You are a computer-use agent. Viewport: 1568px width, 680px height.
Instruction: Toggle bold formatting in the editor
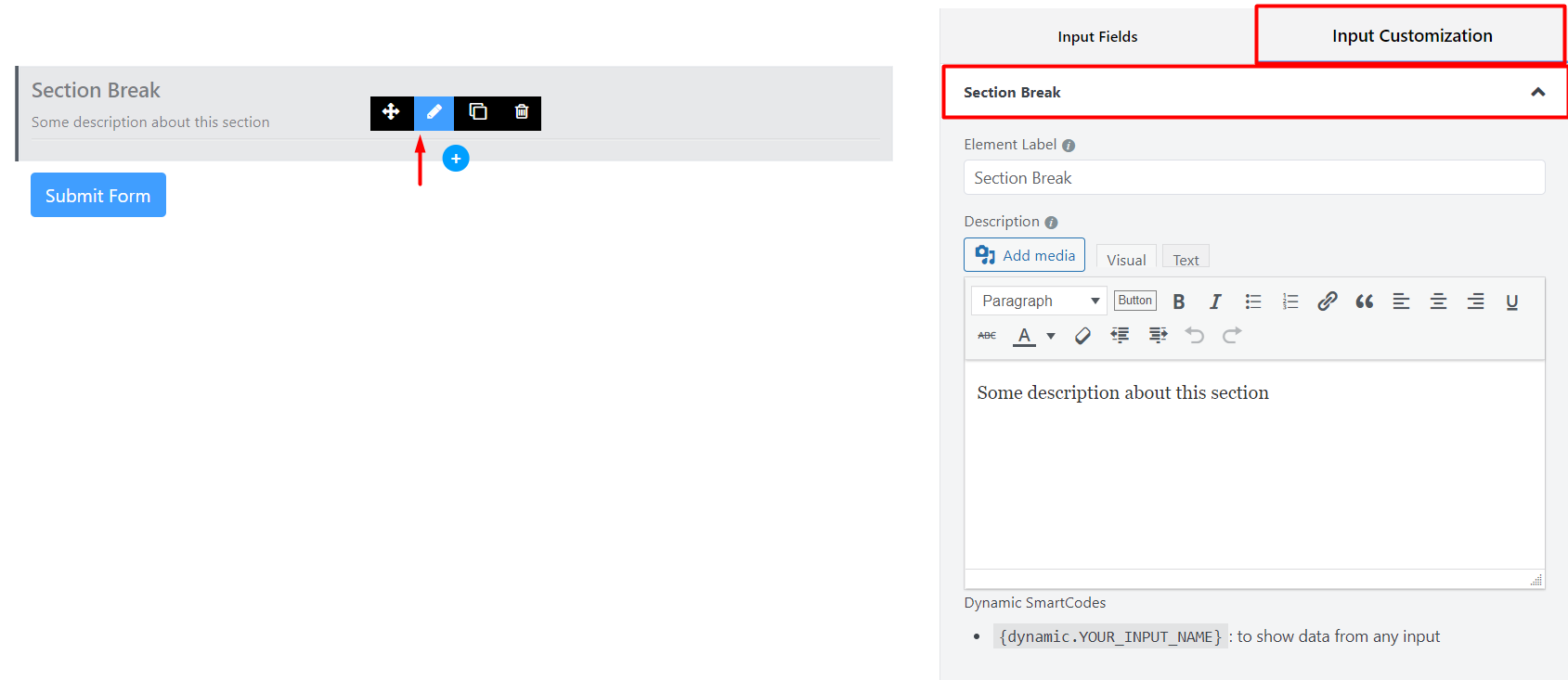click(x=1178, y=302)
